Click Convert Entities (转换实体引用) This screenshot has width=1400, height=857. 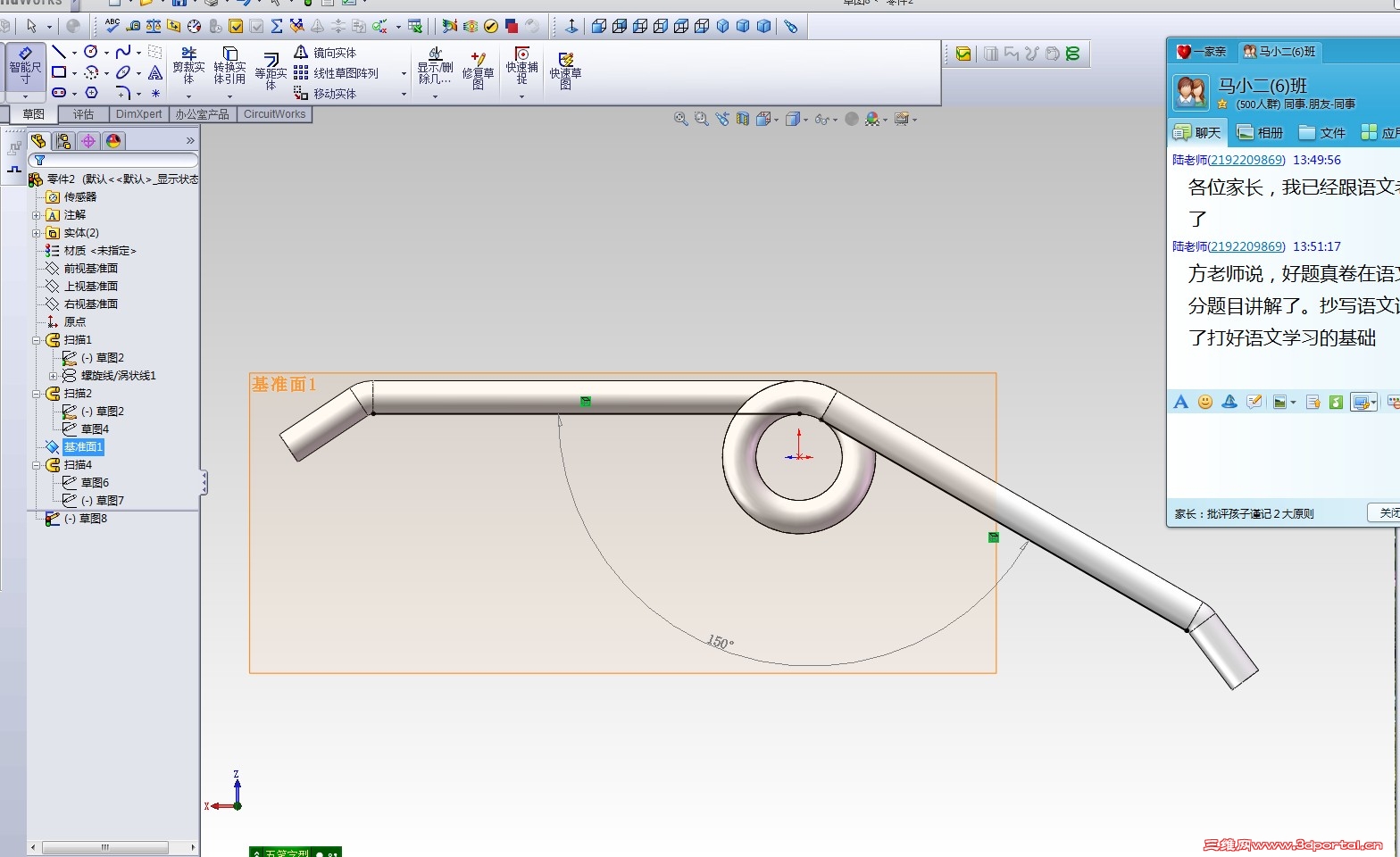pos(229,66)
